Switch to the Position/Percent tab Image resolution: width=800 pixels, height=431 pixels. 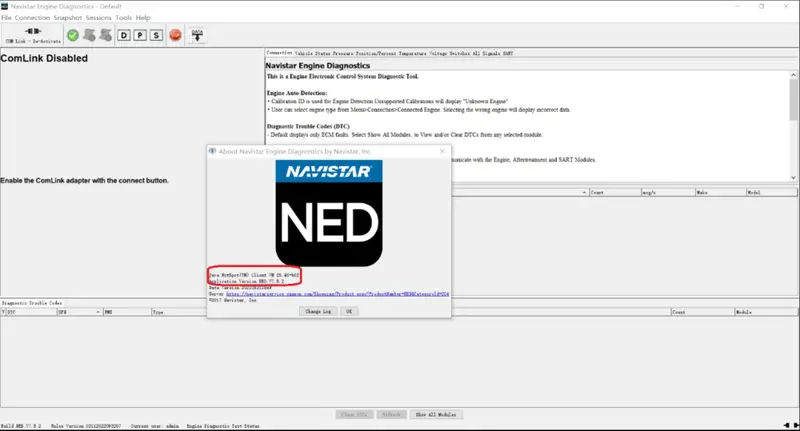pyautogui.click(x=376, y=53)
